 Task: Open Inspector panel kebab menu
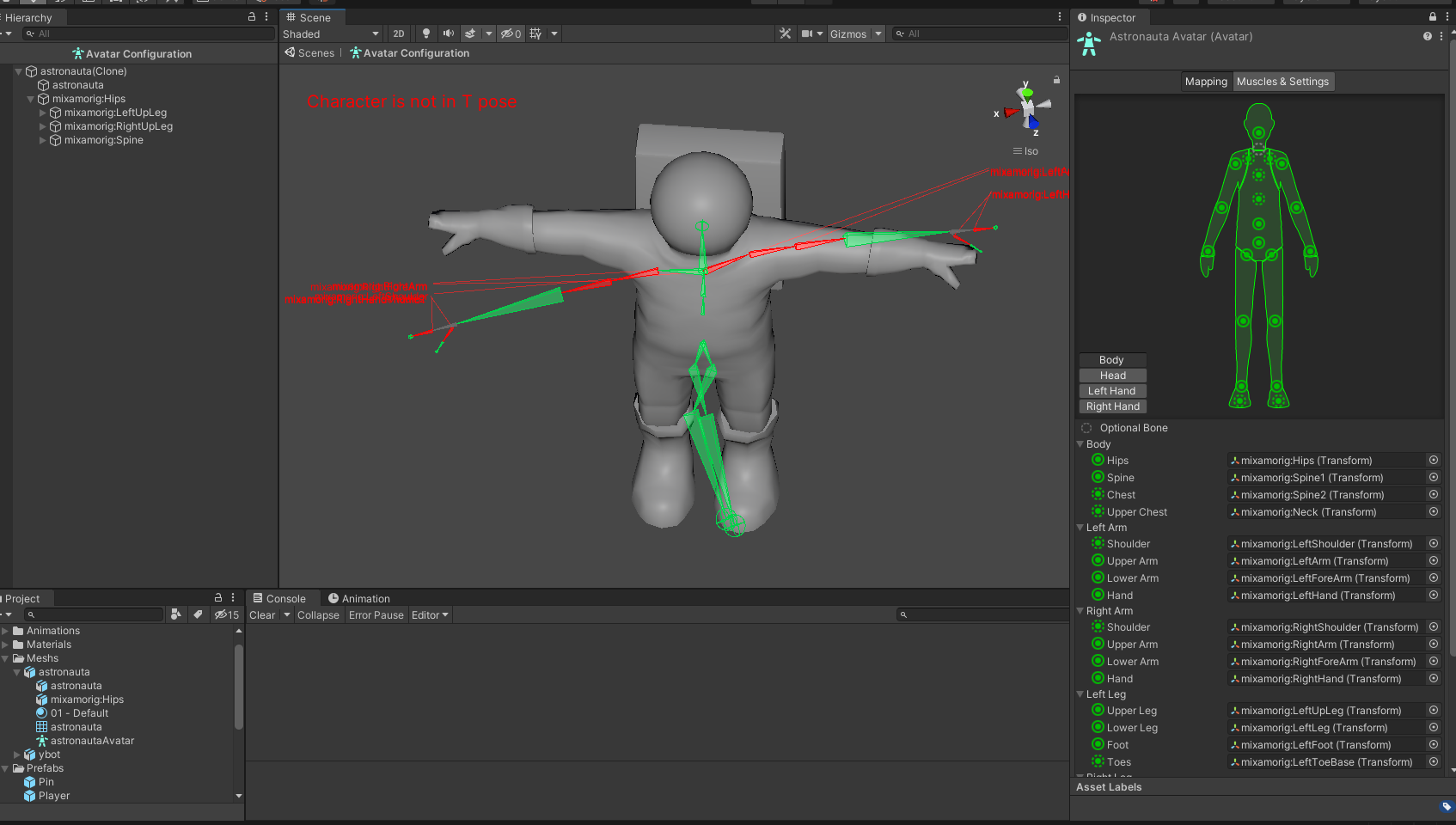click(1447, 16)
